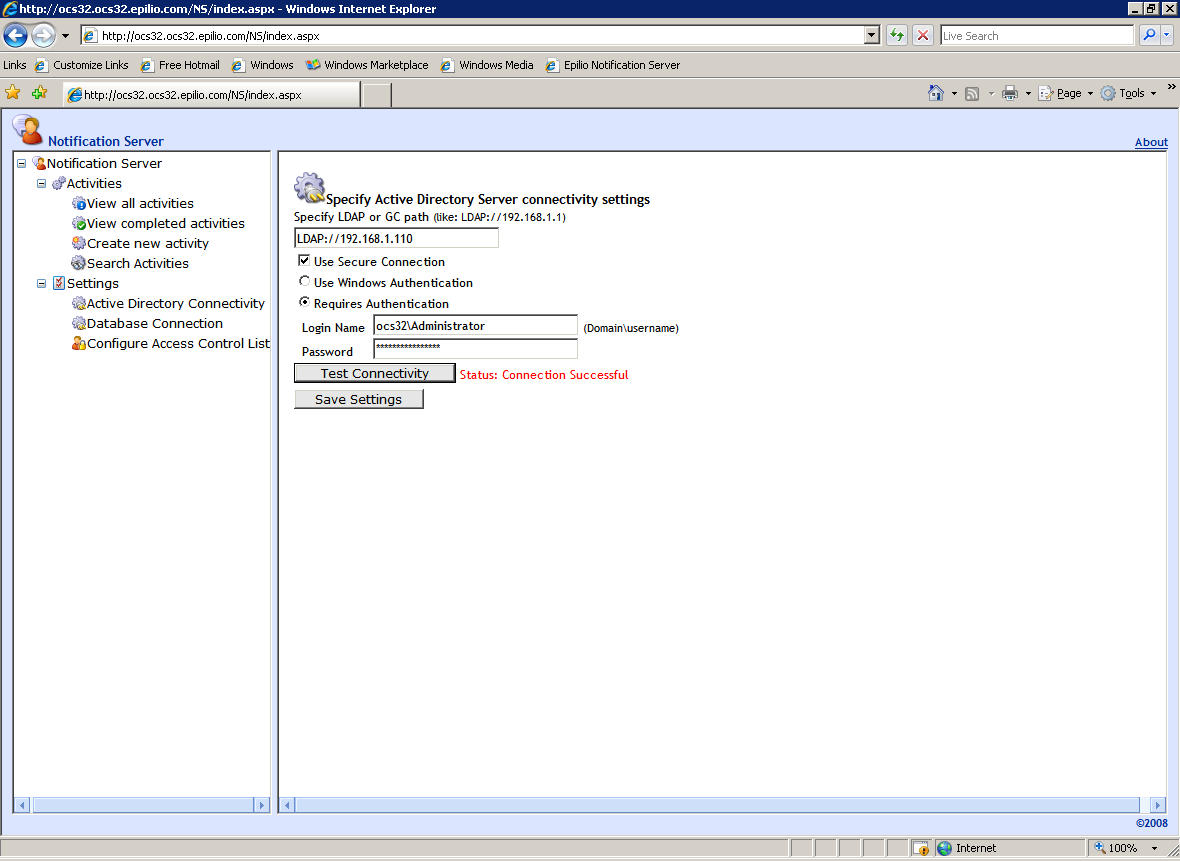Click the browser address URL field
Screen dimensions: 1180x861
(481, 35)
